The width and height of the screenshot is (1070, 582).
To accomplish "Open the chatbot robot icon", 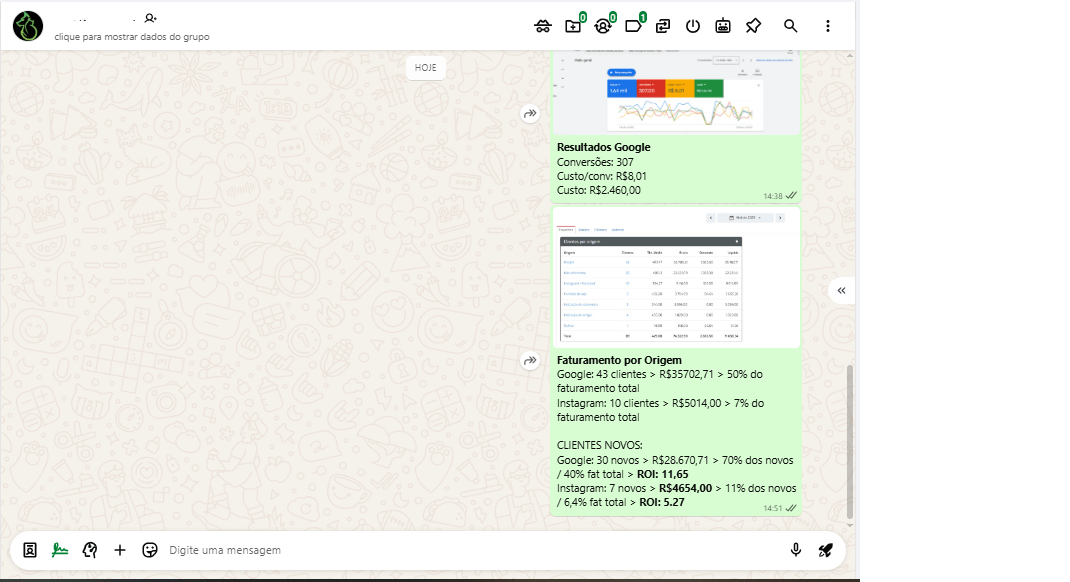I will pos(723,26).
